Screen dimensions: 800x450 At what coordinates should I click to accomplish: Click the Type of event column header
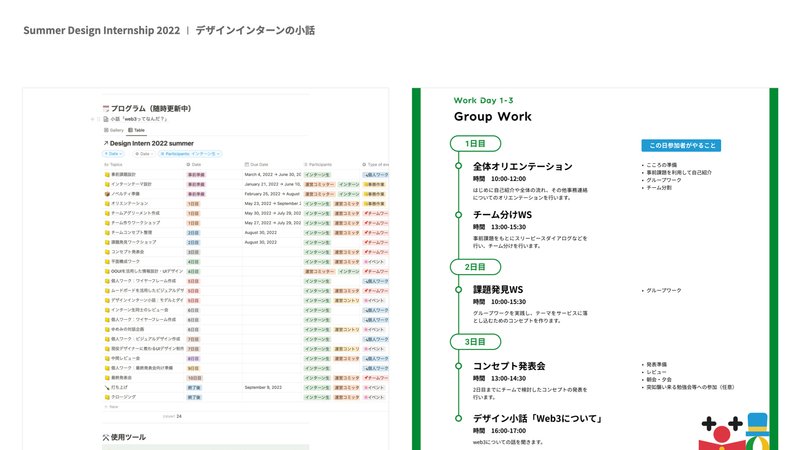tap(376, 164)
